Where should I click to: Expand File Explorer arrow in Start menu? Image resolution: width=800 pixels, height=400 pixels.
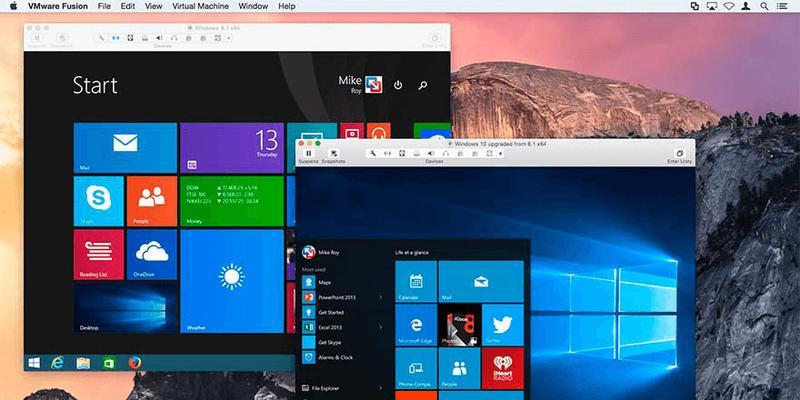click(x=381, y=388)
